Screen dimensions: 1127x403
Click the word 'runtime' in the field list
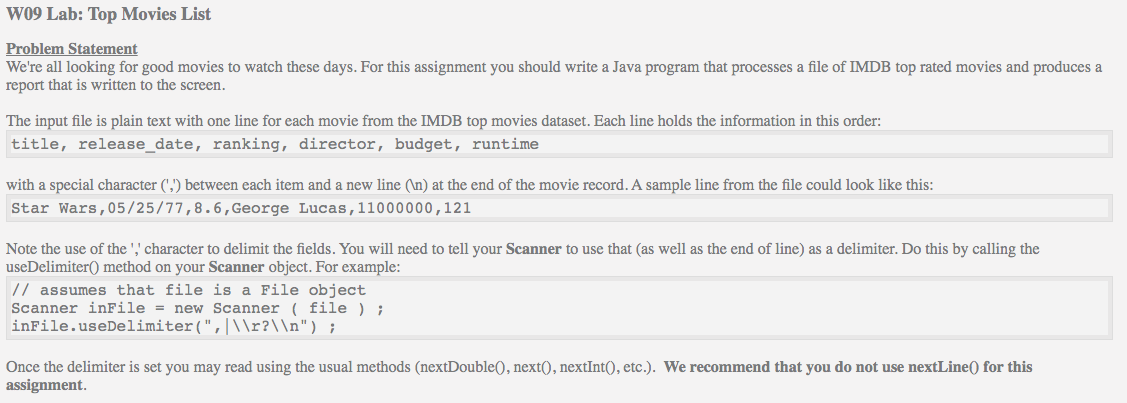pos(505,145)
